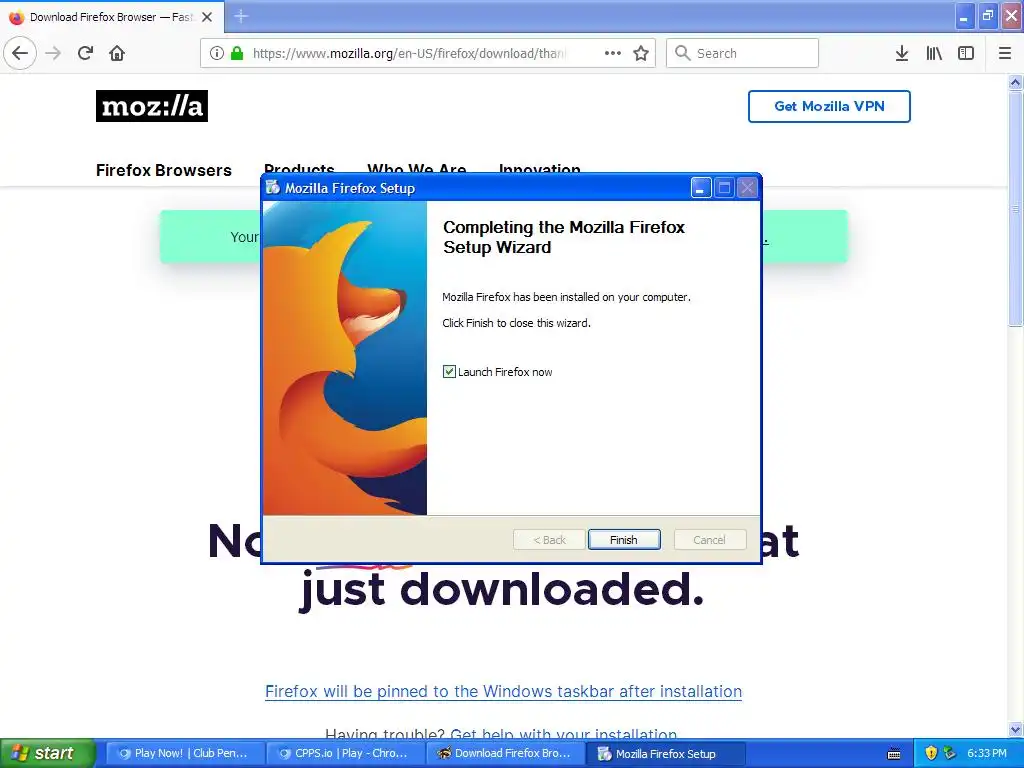Click Get Mozilla VPN button

coord(829,106)
